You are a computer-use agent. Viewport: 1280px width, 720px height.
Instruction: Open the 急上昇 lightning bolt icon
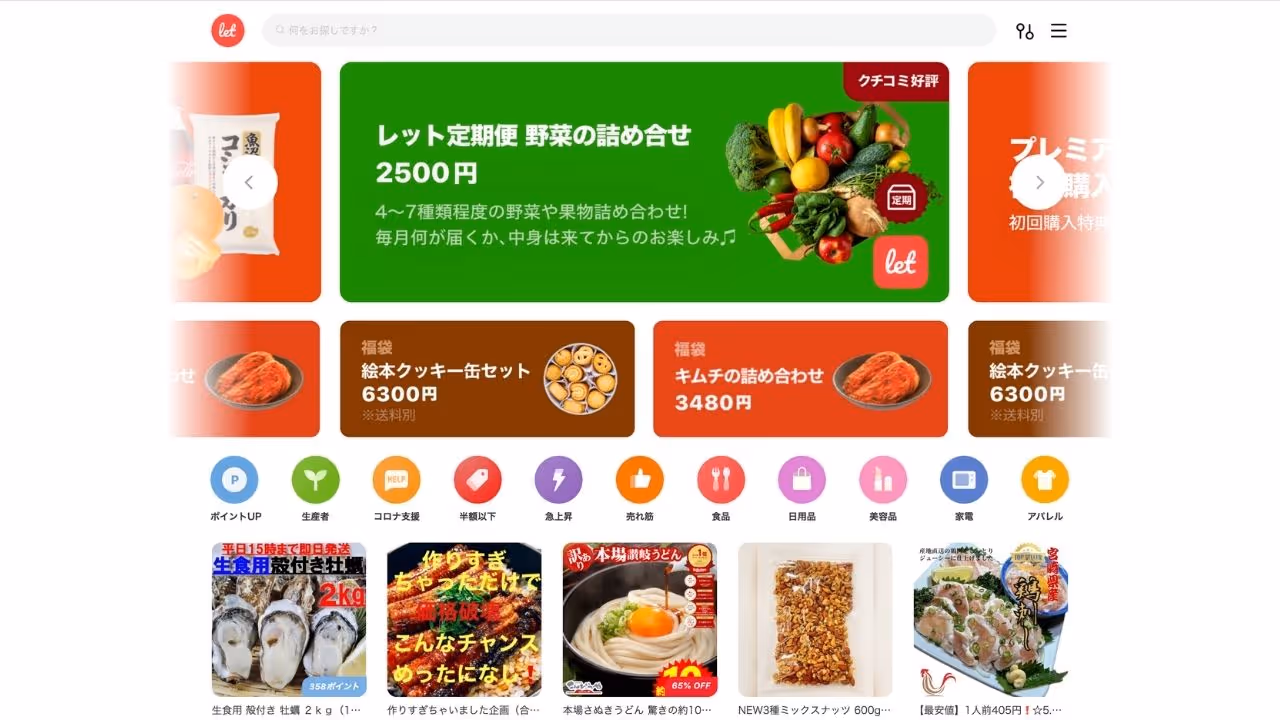coord(558,480)
